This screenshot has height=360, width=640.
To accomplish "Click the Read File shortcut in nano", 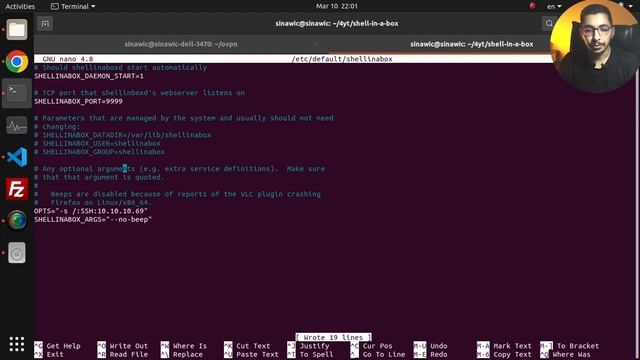I will point(123,355).
